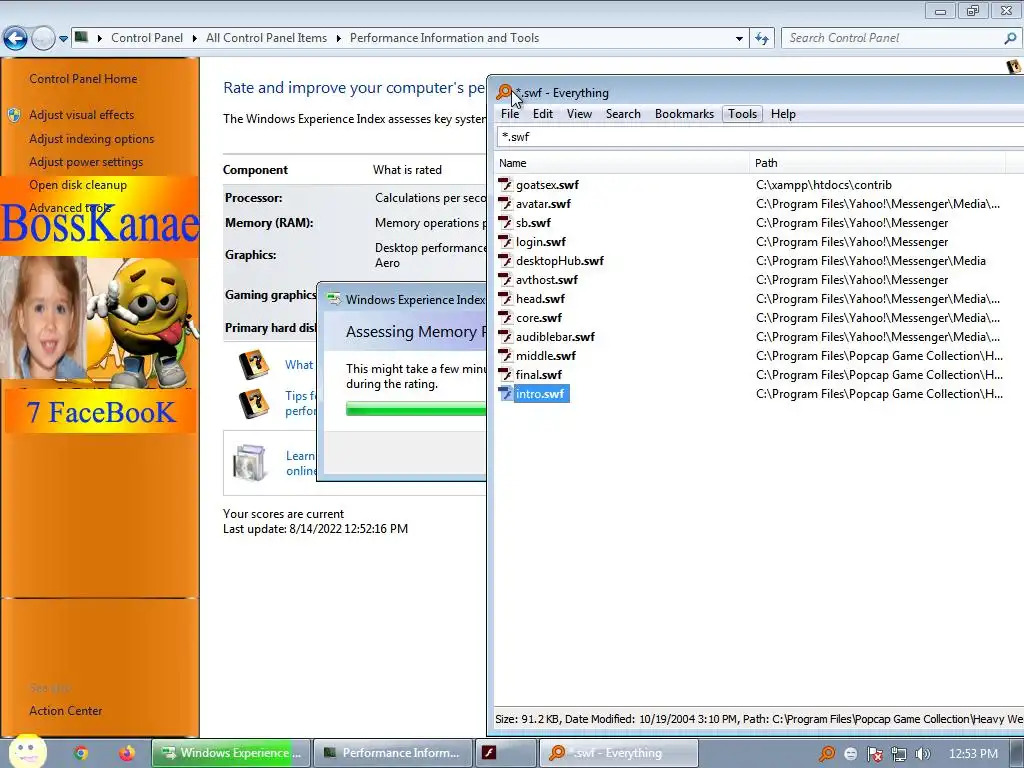Viewport: 1024px width, 768px height.
Task: Click the C:\xampp\htdocs\contrib path cell
Action: (x=824, y=185)
